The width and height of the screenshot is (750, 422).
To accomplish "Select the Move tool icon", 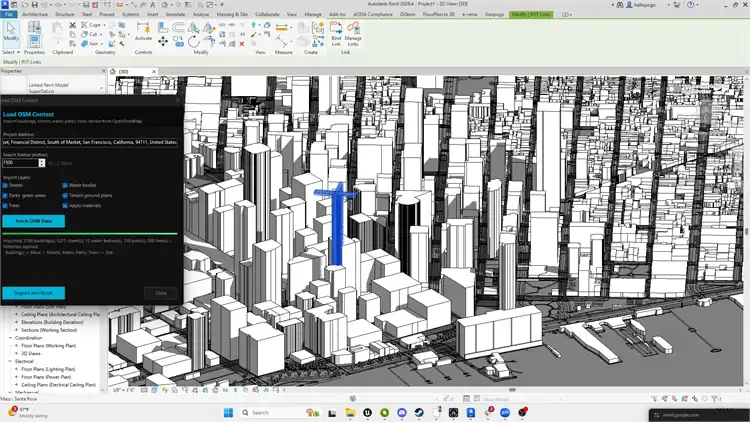I will [163, 42].
